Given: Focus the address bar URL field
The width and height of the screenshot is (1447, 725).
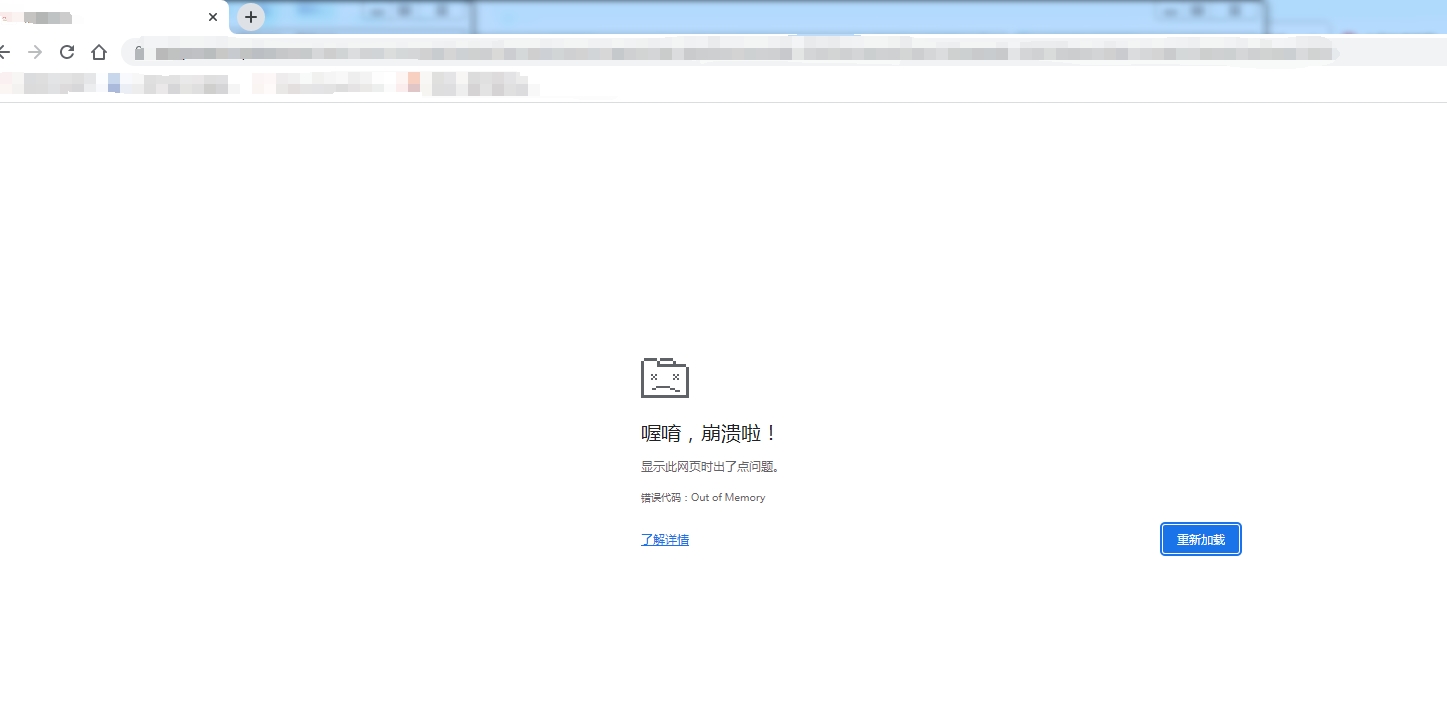Looking at the screenshot, I should (x=700, y=53).
